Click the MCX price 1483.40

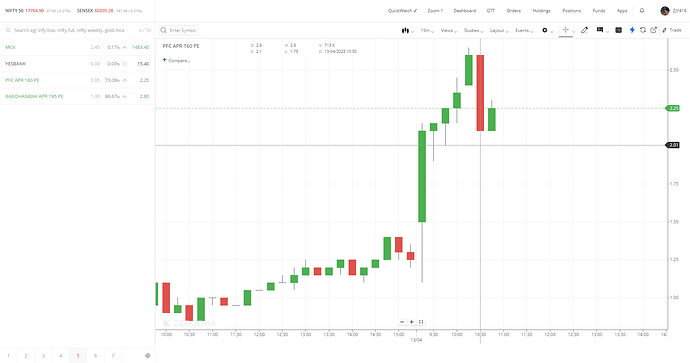coord(140,47)
